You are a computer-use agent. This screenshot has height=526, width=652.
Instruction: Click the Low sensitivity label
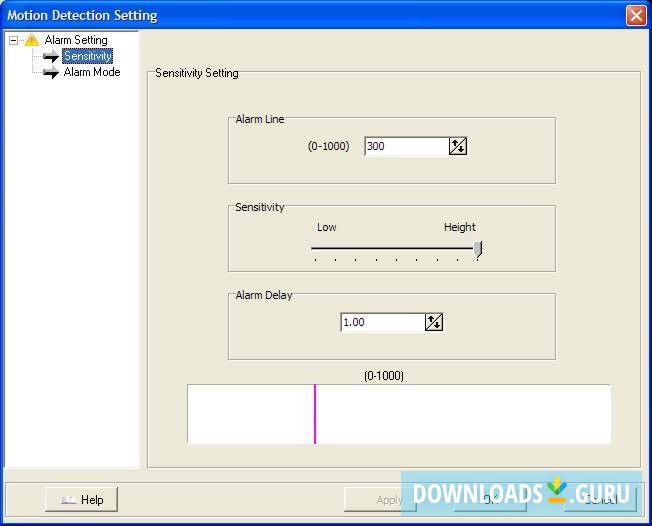[x=326, y=227]
